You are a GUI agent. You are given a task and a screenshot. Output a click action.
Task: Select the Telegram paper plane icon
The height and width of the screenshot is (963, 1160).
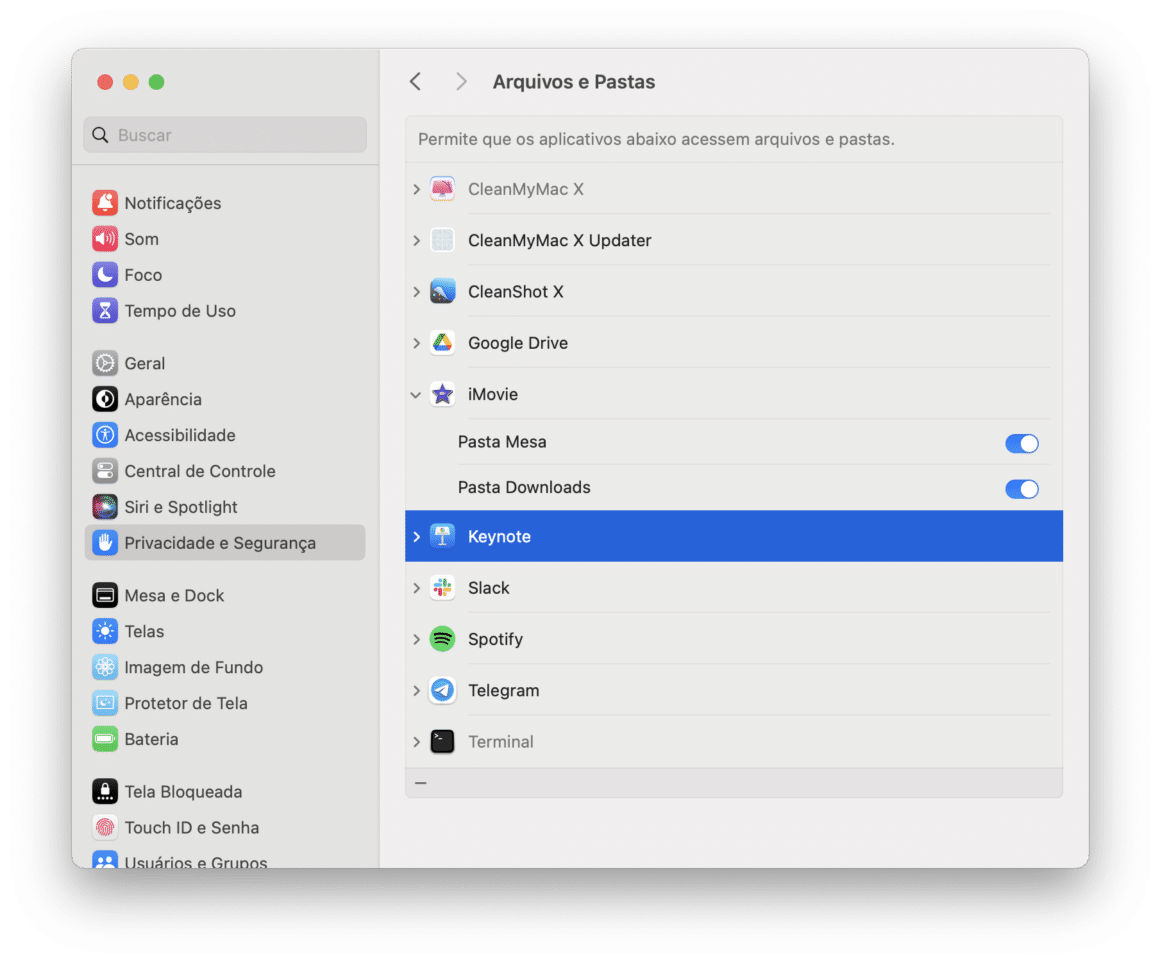(x=442, y=690)
